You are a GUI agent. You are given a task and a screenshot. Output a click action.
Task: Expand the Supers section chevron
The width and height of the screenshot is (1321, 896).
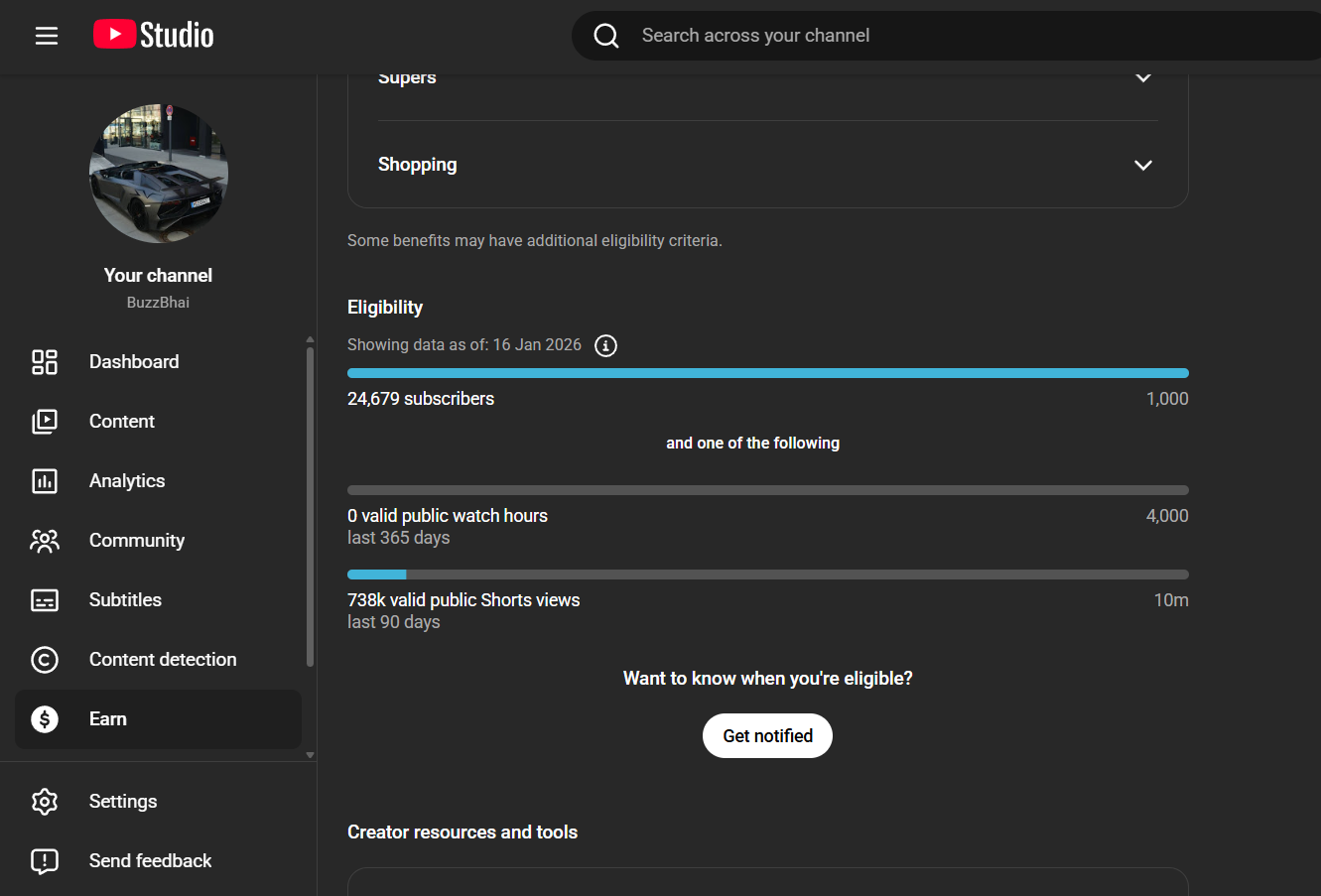pyautogui.click(x=1143, y=78)
